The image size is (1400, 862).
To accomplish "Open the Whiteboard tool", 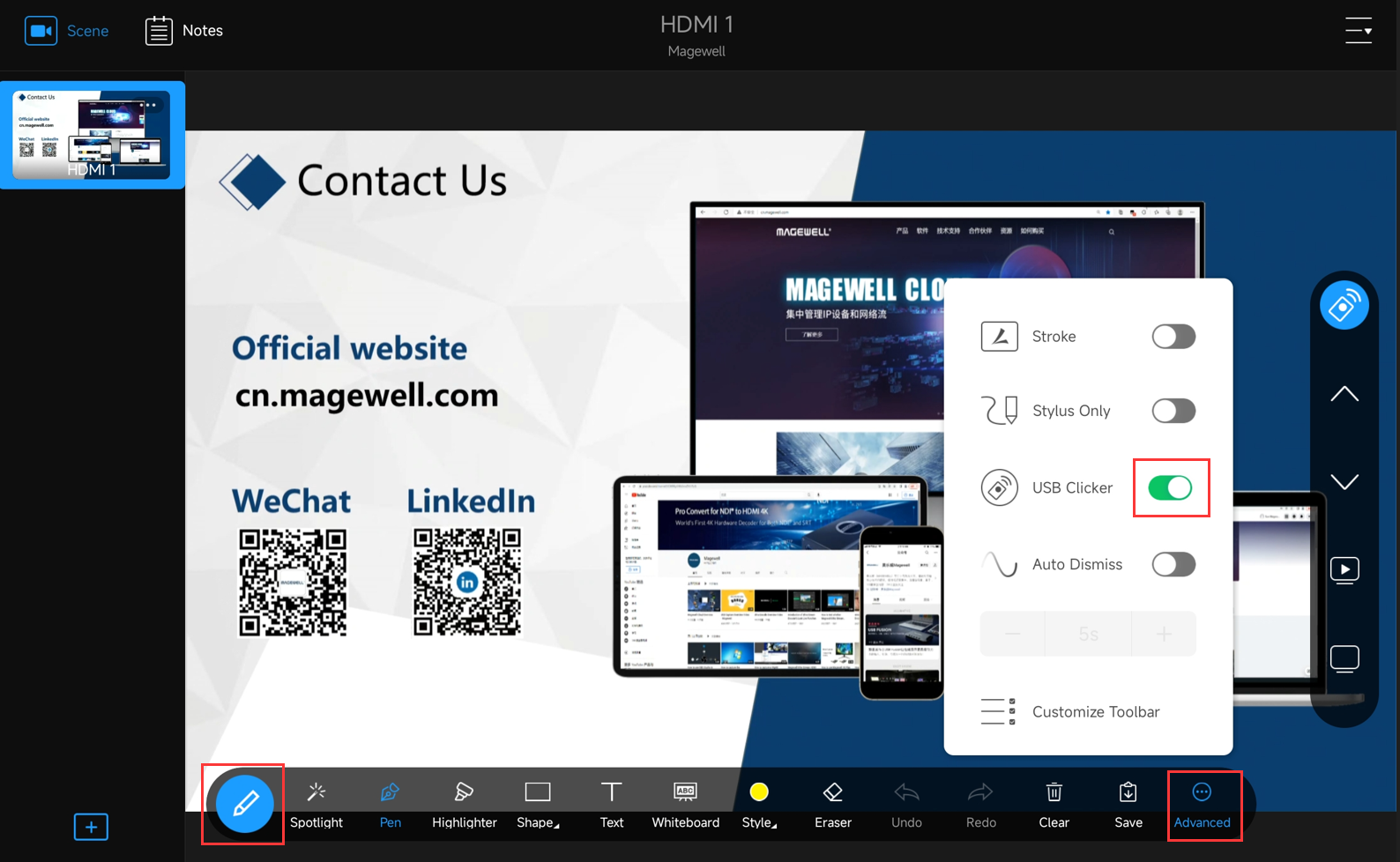I will pyautogui.click(x=685, y=806).
